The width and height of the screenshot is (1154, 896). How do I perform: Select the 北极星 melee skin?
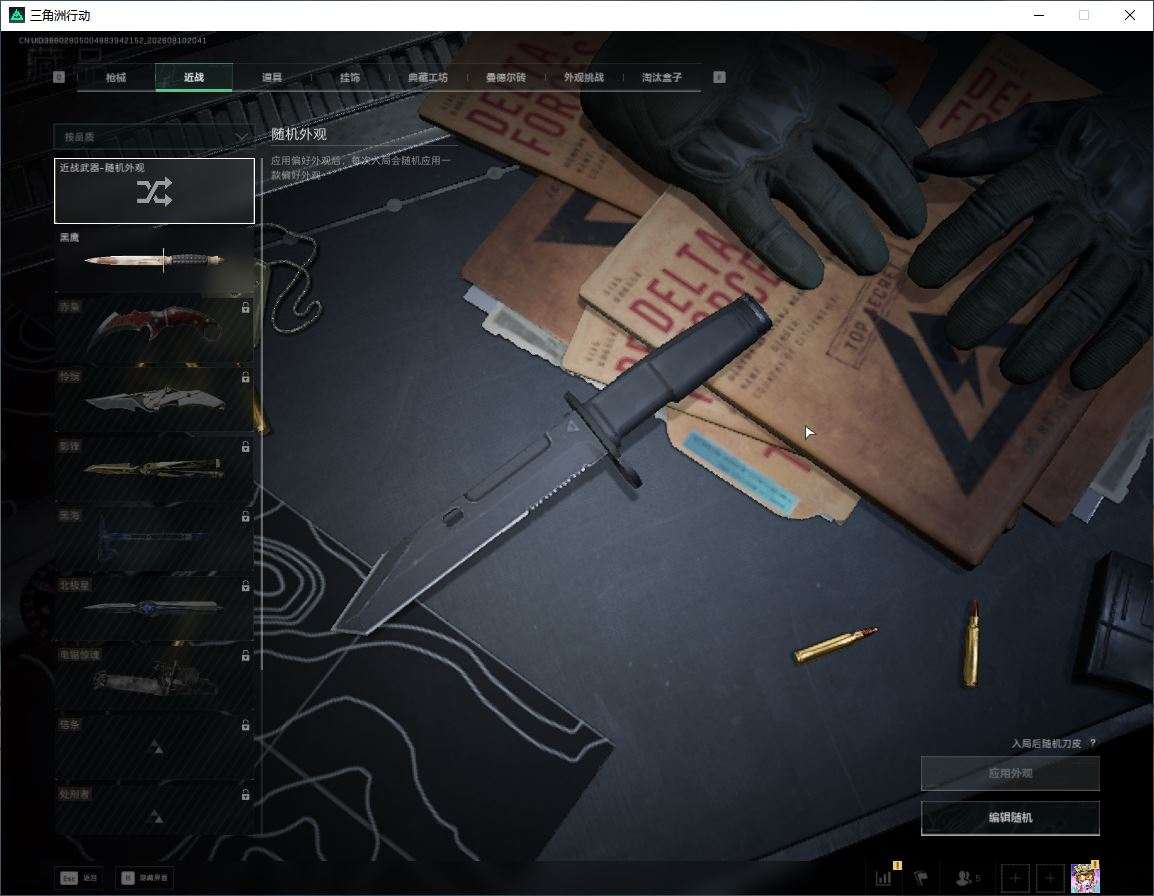coord(155,607)
